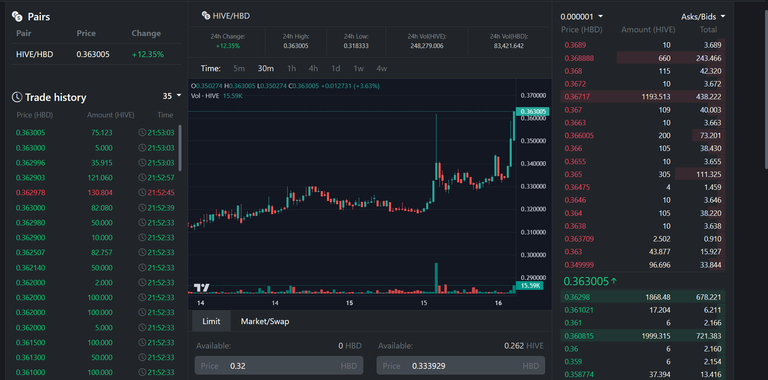The height and width of the screenshot is (380, 768).
Task: Select the 30m time interval
Action: pos(266,69)
